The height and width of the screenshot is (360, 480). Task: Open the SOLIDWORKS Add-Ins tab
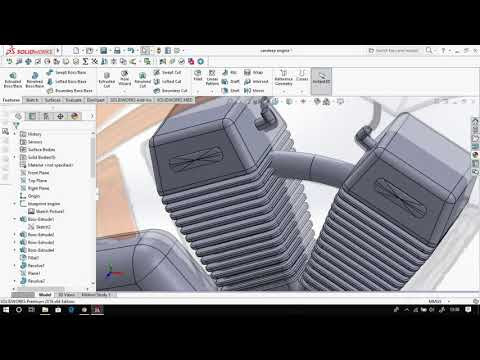(131, 100)
